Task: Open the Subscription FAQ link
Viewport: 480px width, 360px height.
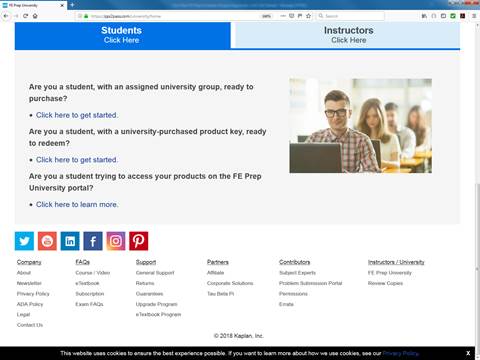Action: (x=90, y=294)
